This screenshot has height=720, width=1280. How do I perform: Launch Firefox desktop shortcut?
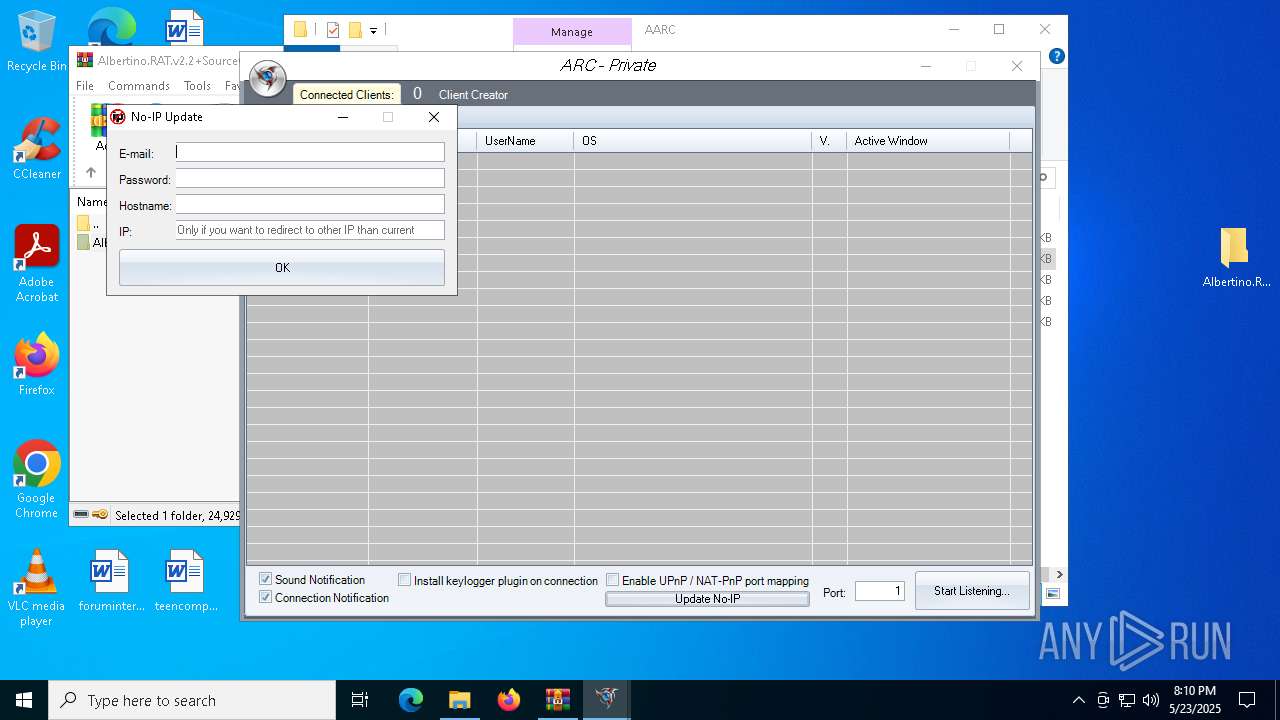point(37,365)
